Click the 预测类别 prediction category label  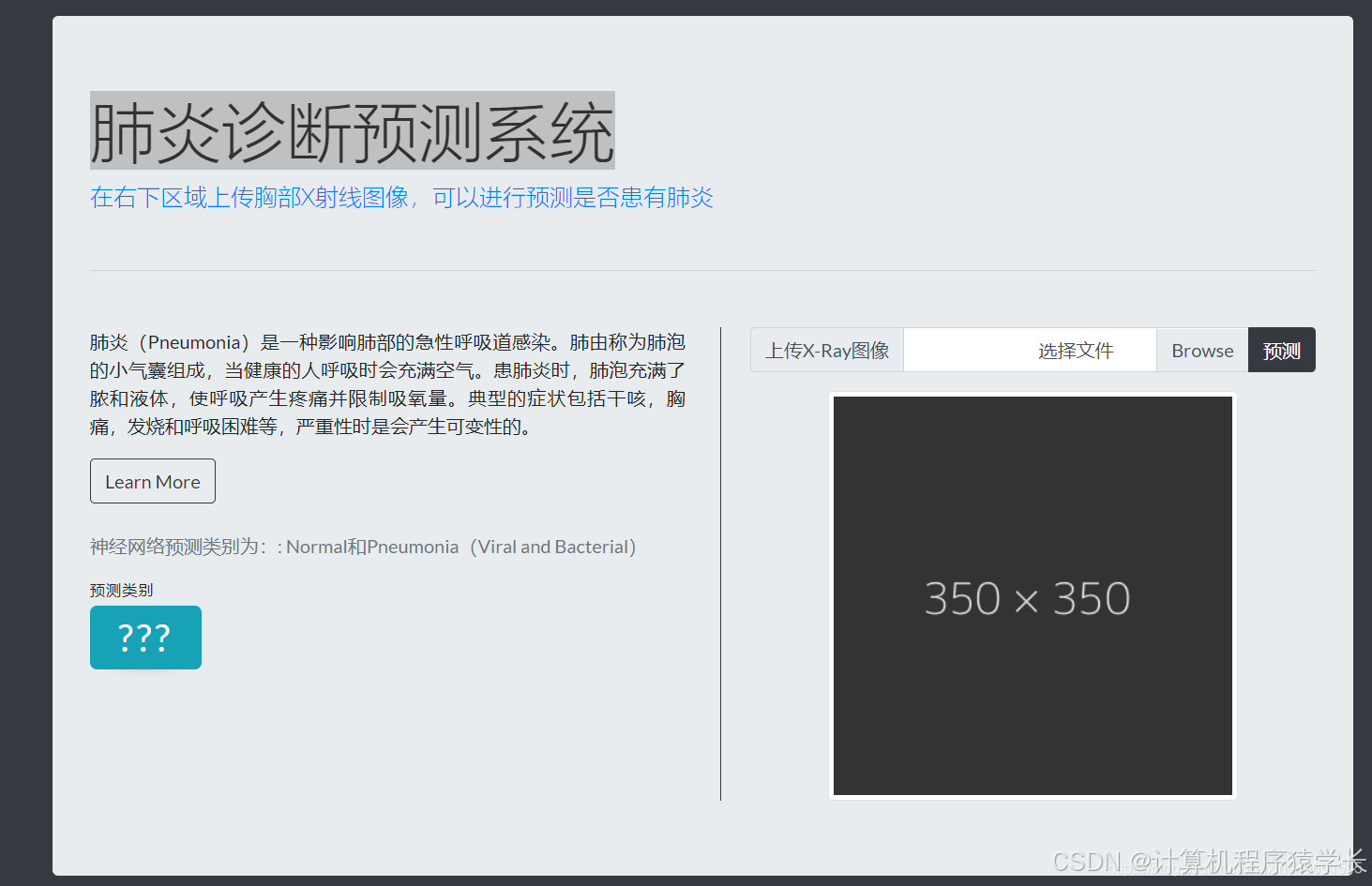click(121, 590)
